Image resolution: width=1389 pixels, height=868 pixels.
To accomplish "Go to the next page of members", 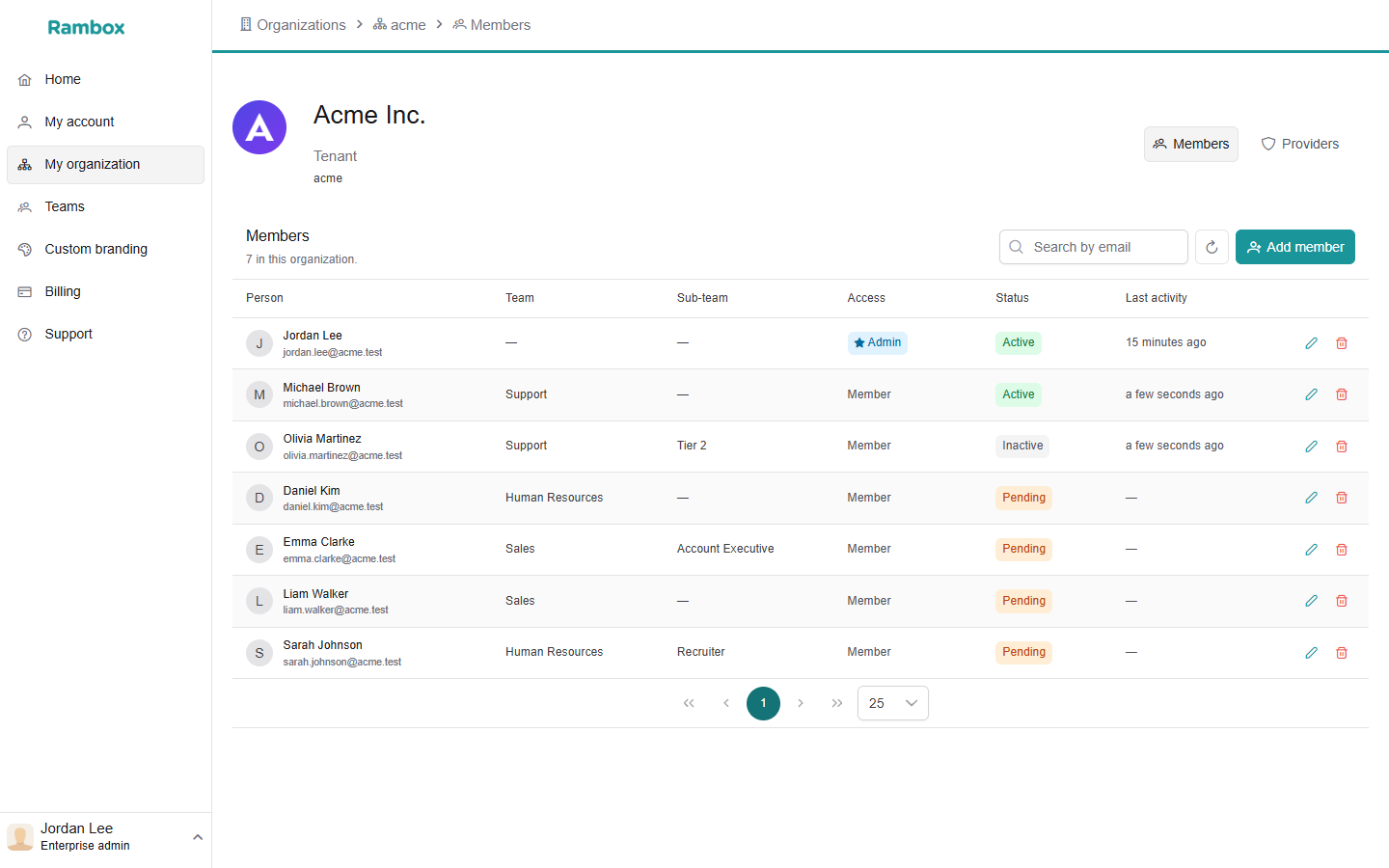I will coord(801,703).
